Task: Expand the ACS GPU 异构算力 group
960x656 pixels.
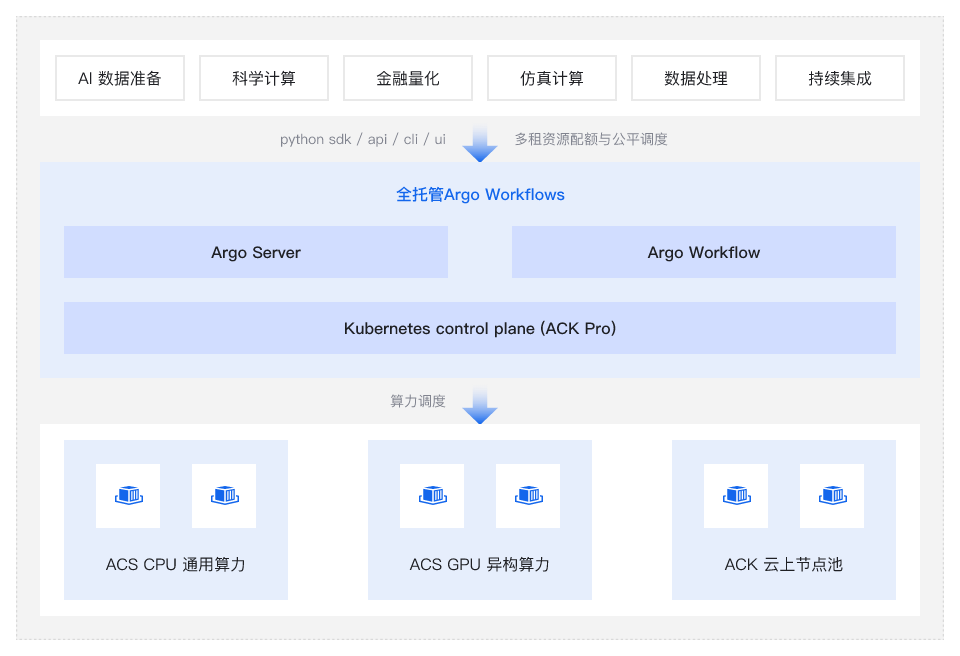Action: click(x=479, y=564)
